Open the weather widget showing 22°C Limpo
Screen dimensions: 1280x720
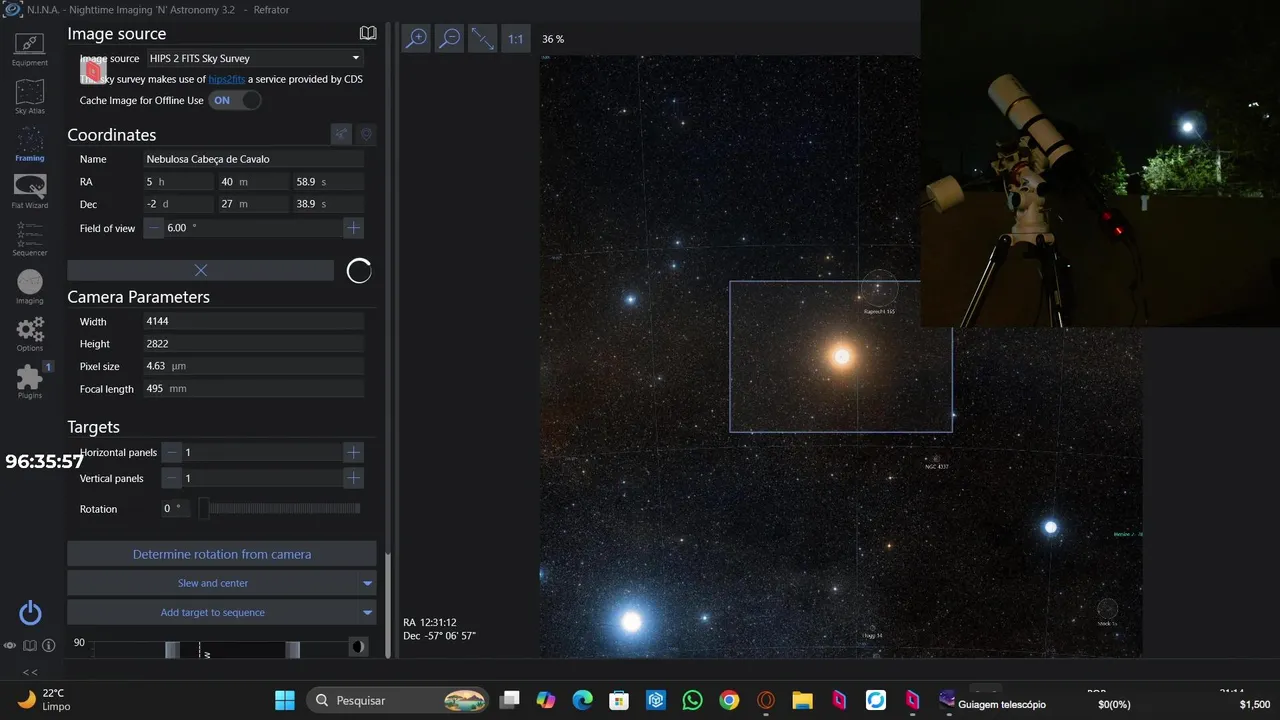pyautogui.click(x=44, y=699)
